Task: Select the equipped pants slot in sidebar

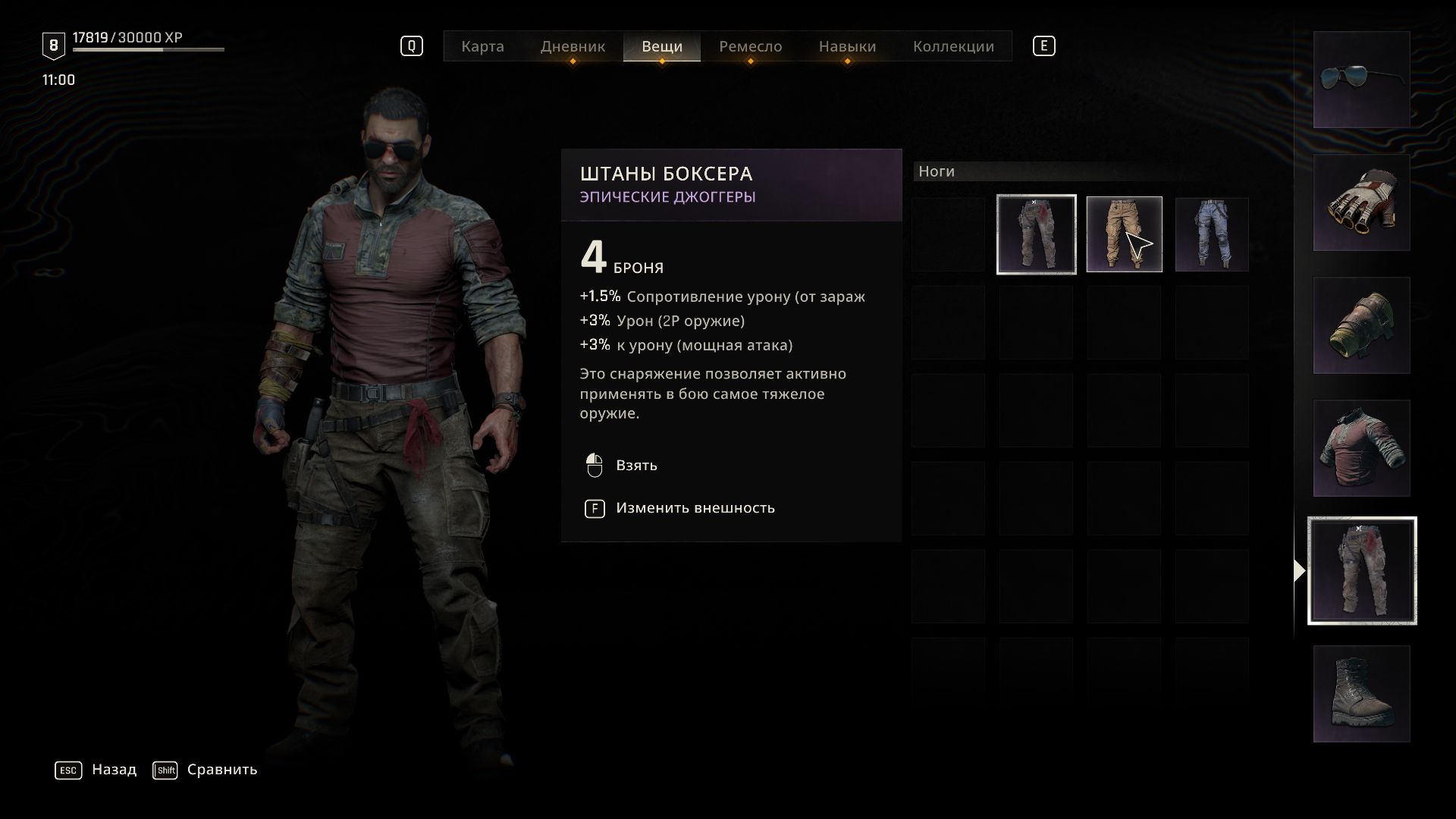Action: click(x=1361, y=571)
